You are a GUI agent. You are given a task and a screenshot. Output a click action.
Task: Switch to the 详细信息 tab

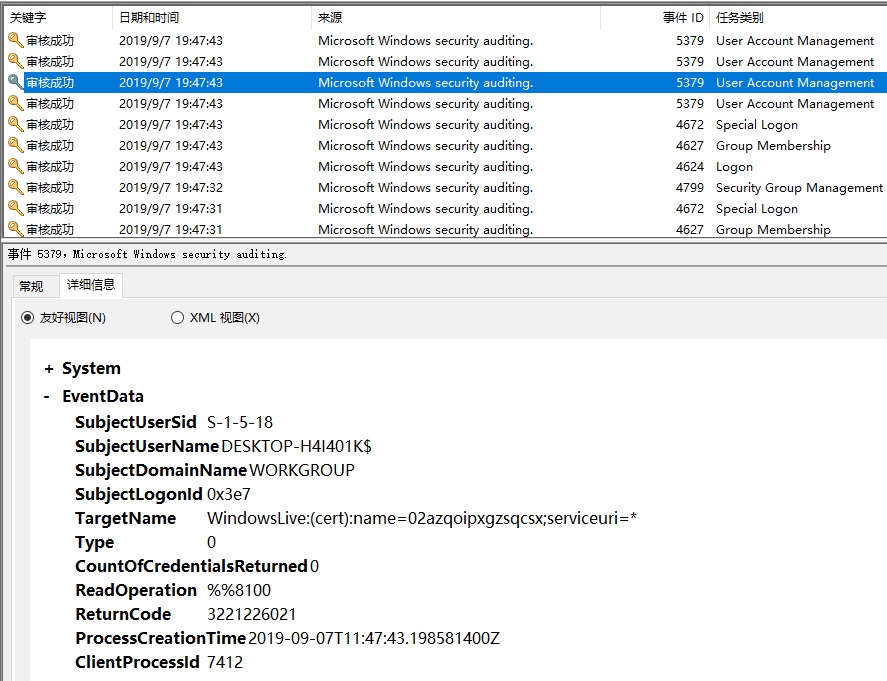coord(91,285)
